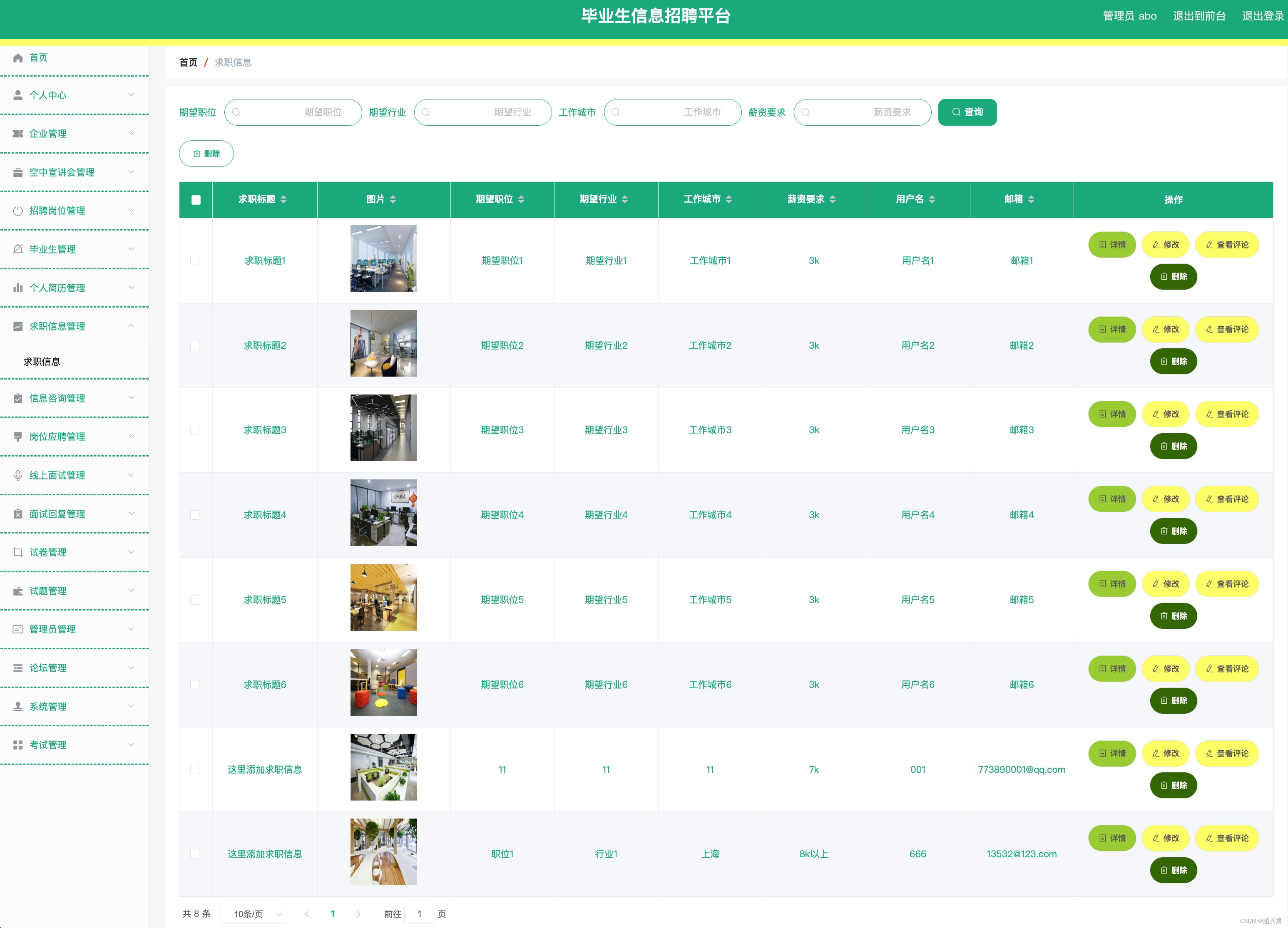The width and height of the screenshot is (1288, 928).
Task: Check the row checkbox for 求职标题1
Action: pyautogui.click(x=195, y=261)
